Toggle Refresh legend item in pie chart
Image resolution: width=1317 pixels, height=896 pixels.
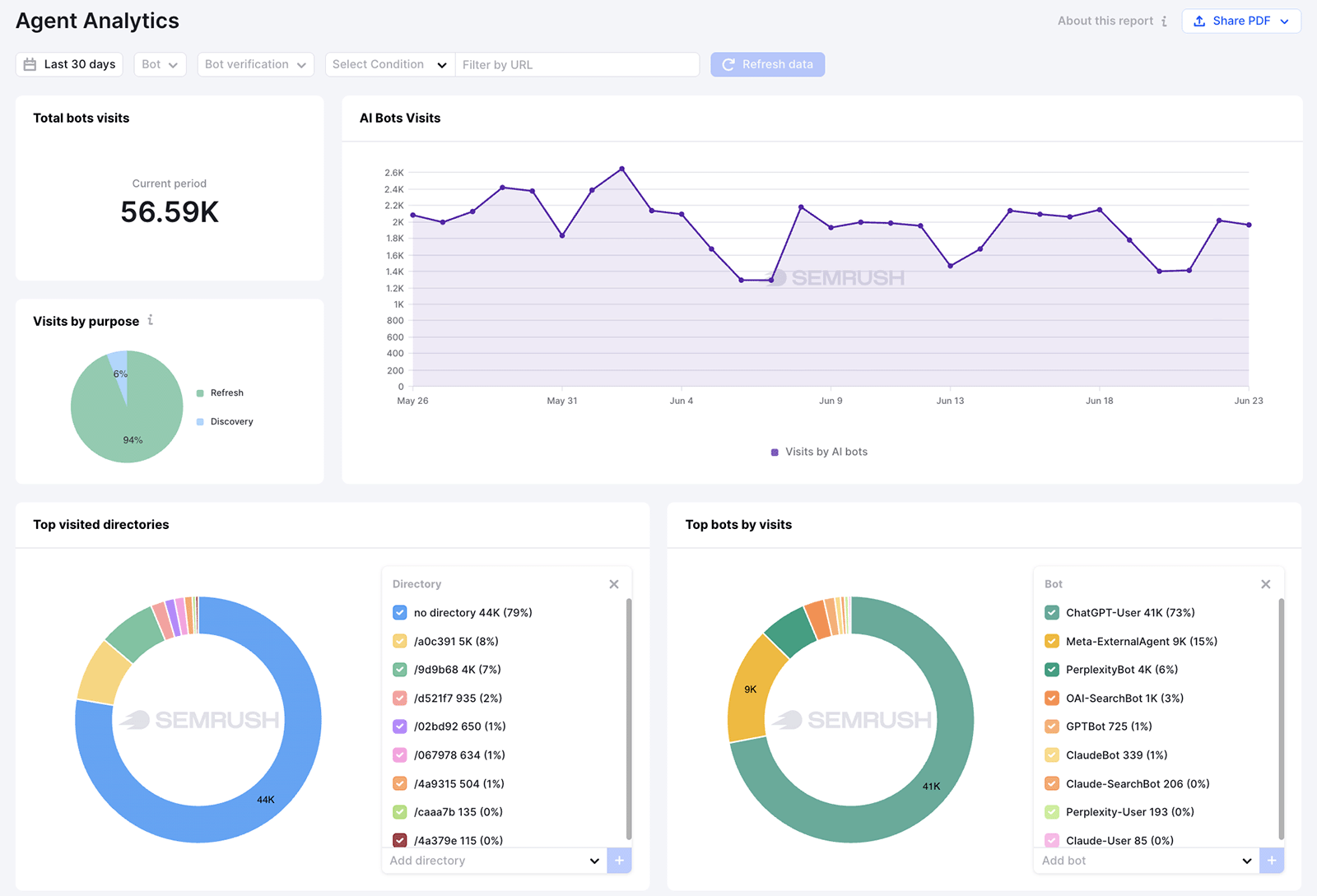pyautogui.click(x=220, y=393)
